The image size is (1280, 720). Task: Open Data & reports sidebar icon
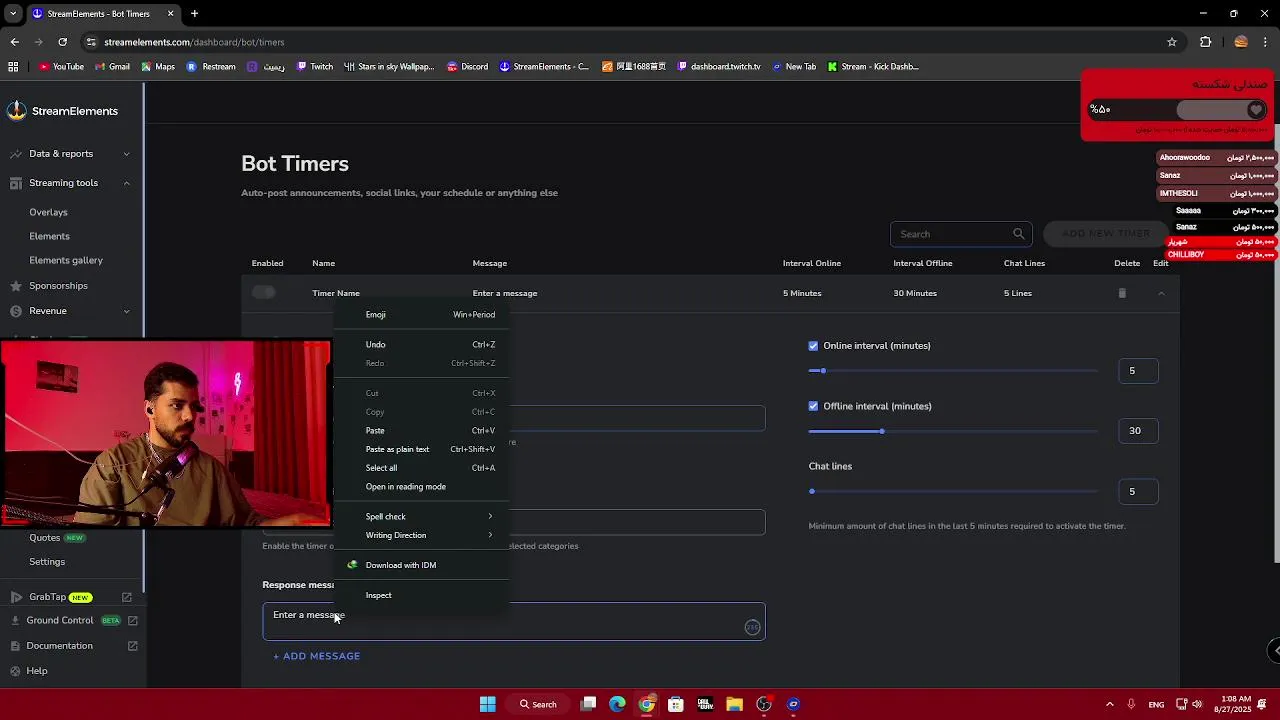pos(16,154)
